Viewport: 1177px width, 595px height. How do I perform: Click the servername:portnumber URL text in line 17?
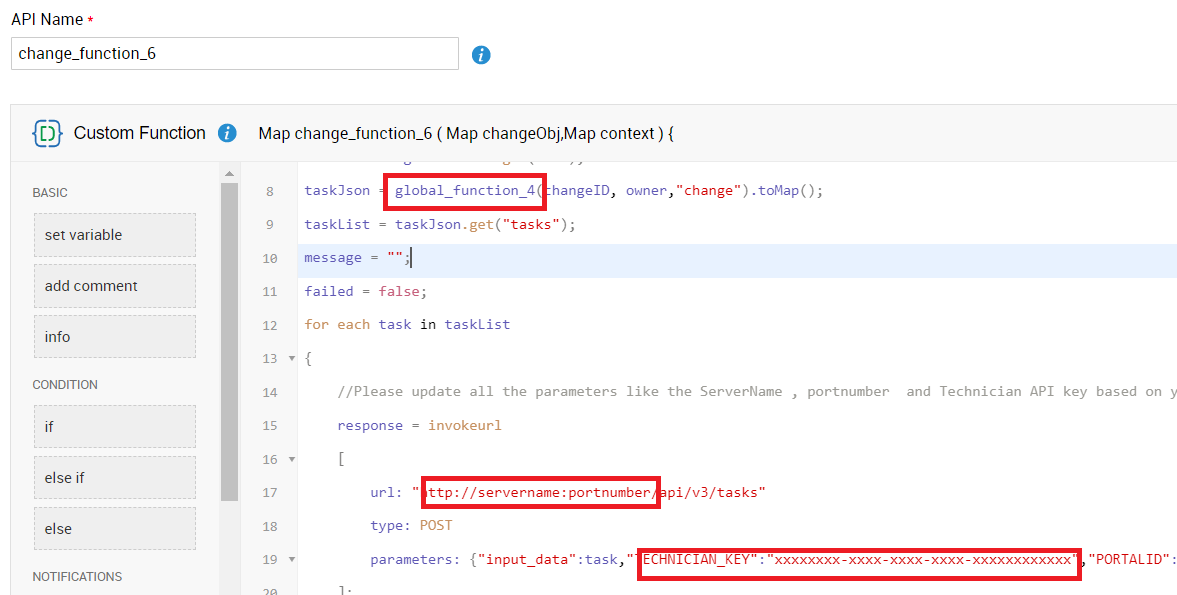coord(540,492)
